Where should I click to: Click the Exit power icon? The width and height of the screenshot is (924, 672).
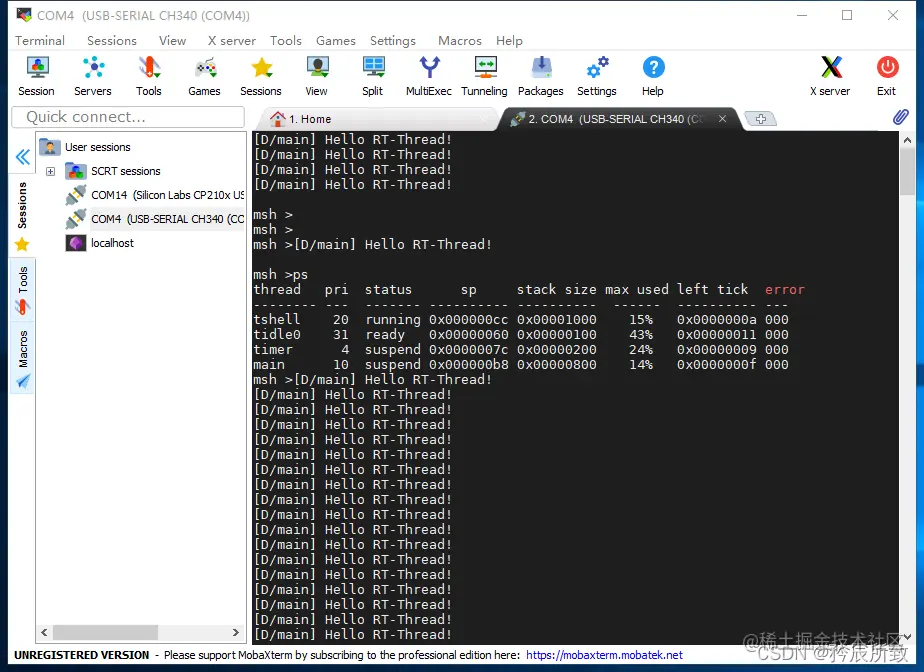(886, 76)
